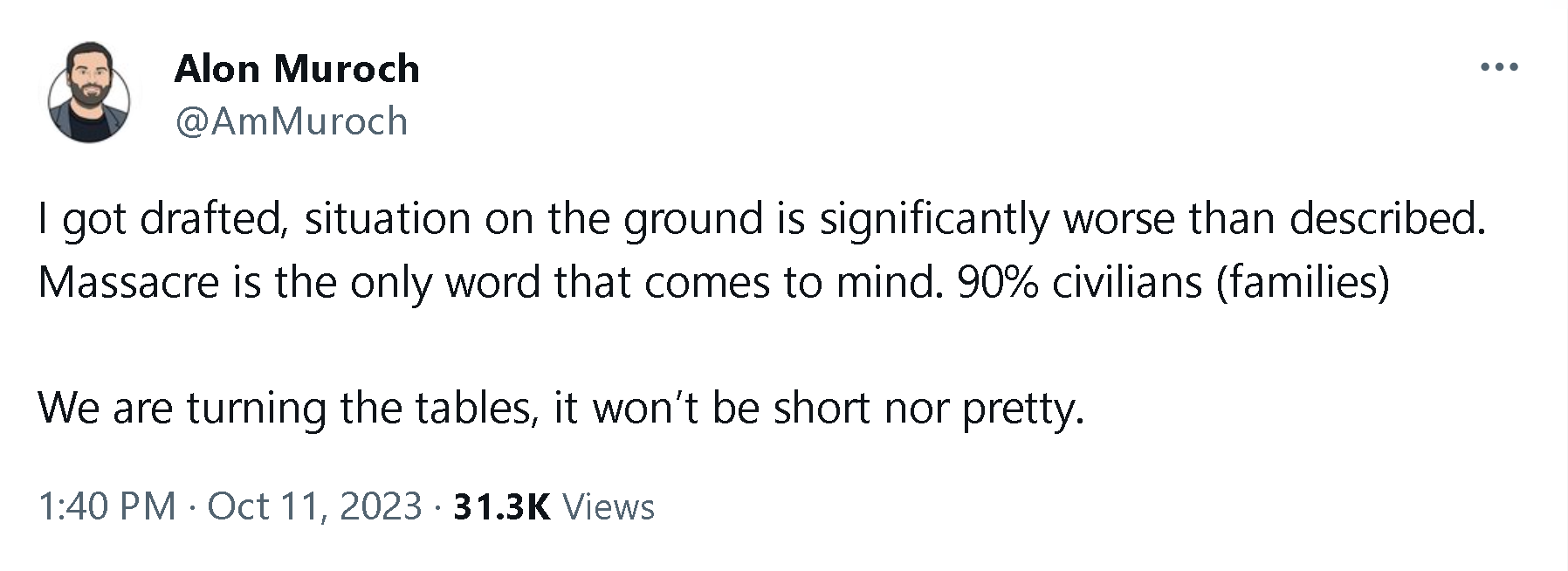Click the dot separator before 31.3K

tap(437, 506)
